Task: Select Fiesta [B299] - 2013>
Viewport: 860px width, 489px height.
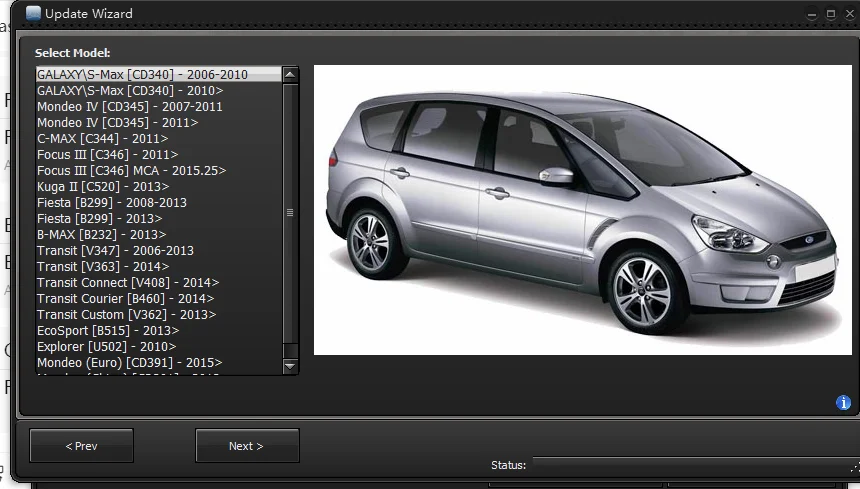Action: coord(159,219)
